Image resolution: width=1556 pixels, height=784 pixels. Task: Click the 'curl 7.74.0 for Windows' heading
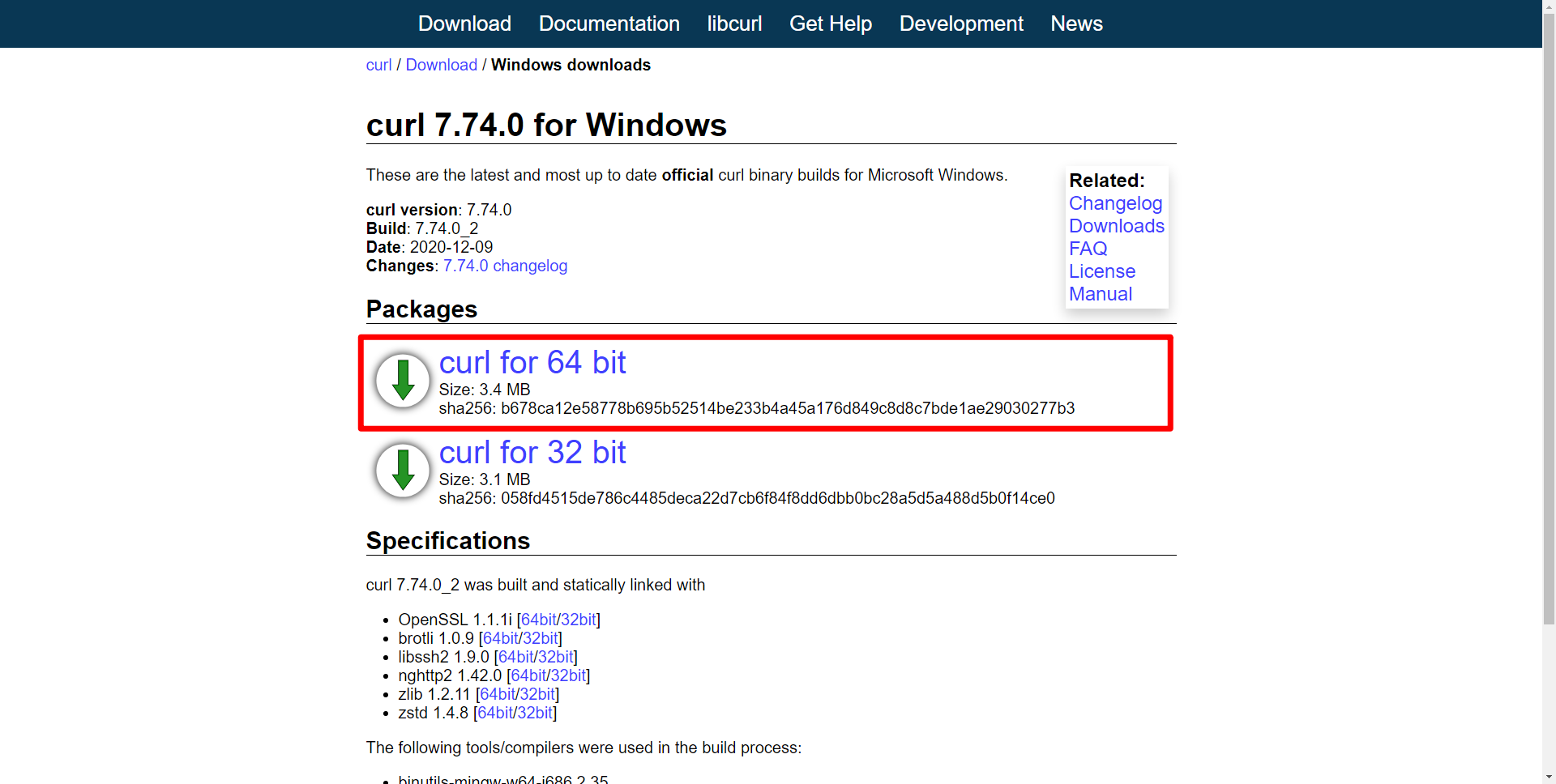click(546, 125)
